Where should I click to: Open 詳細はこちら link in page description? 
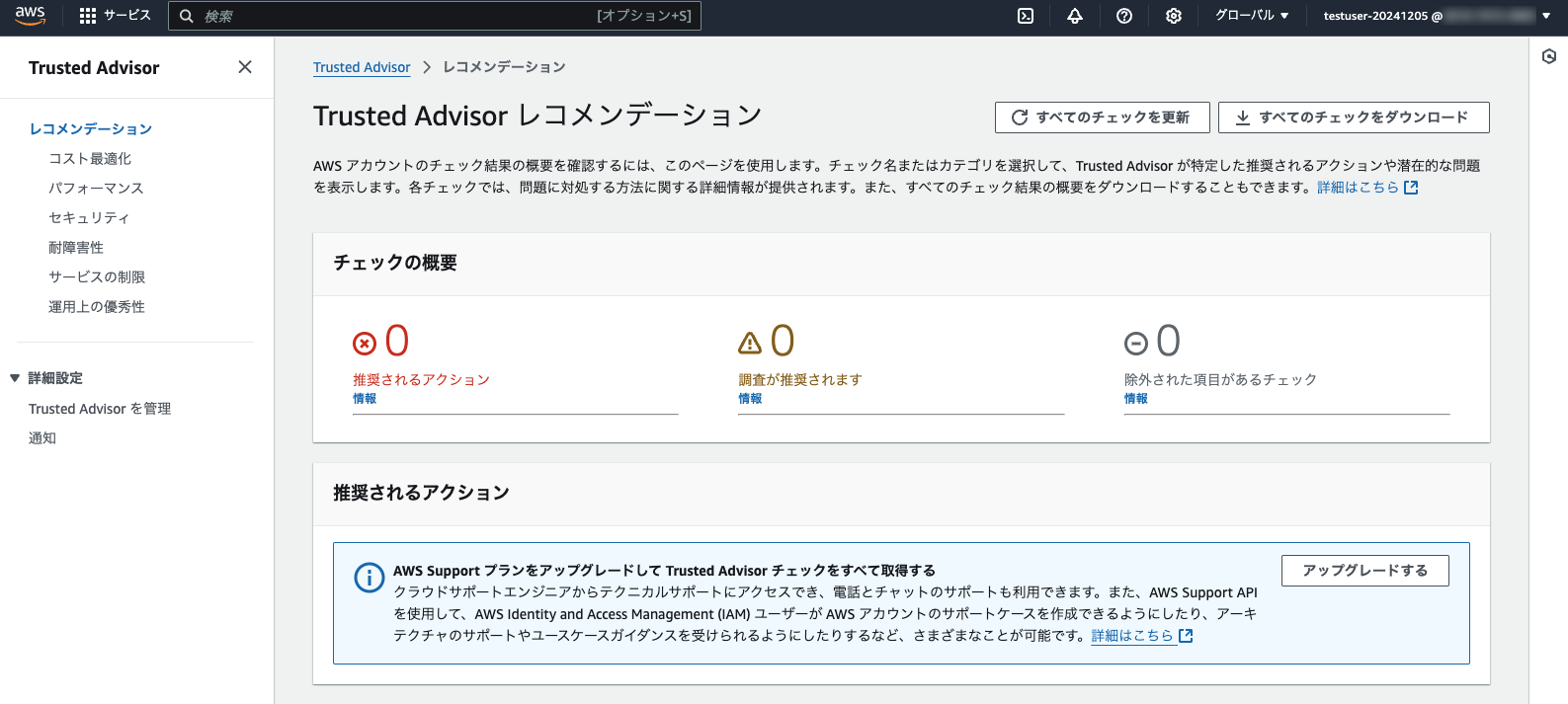1358,188
